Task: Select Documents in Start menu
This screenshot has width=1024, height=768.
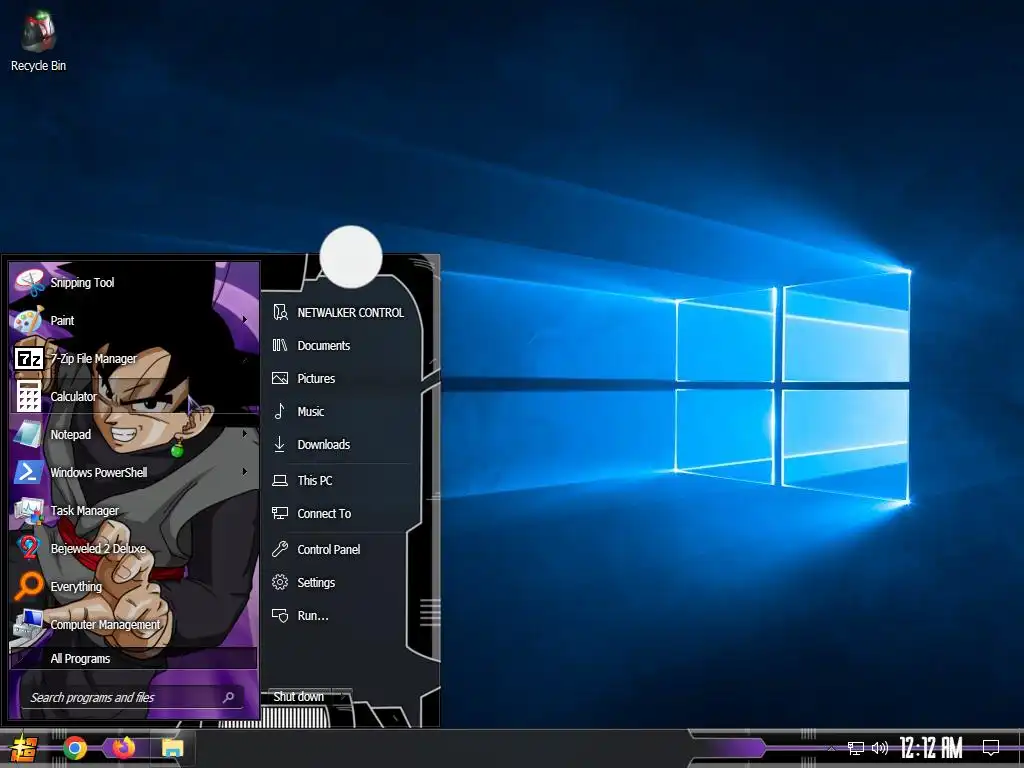Action: coord(323,345)
